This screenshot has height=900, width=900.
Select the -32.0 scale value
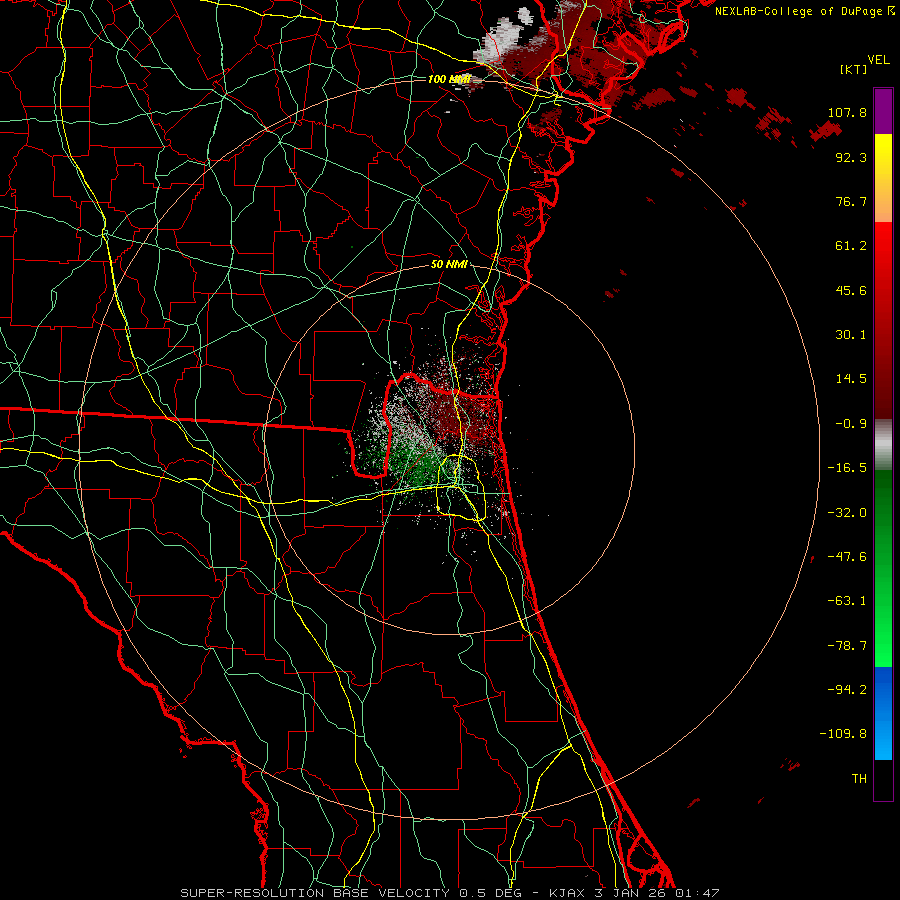click(847, 513)
